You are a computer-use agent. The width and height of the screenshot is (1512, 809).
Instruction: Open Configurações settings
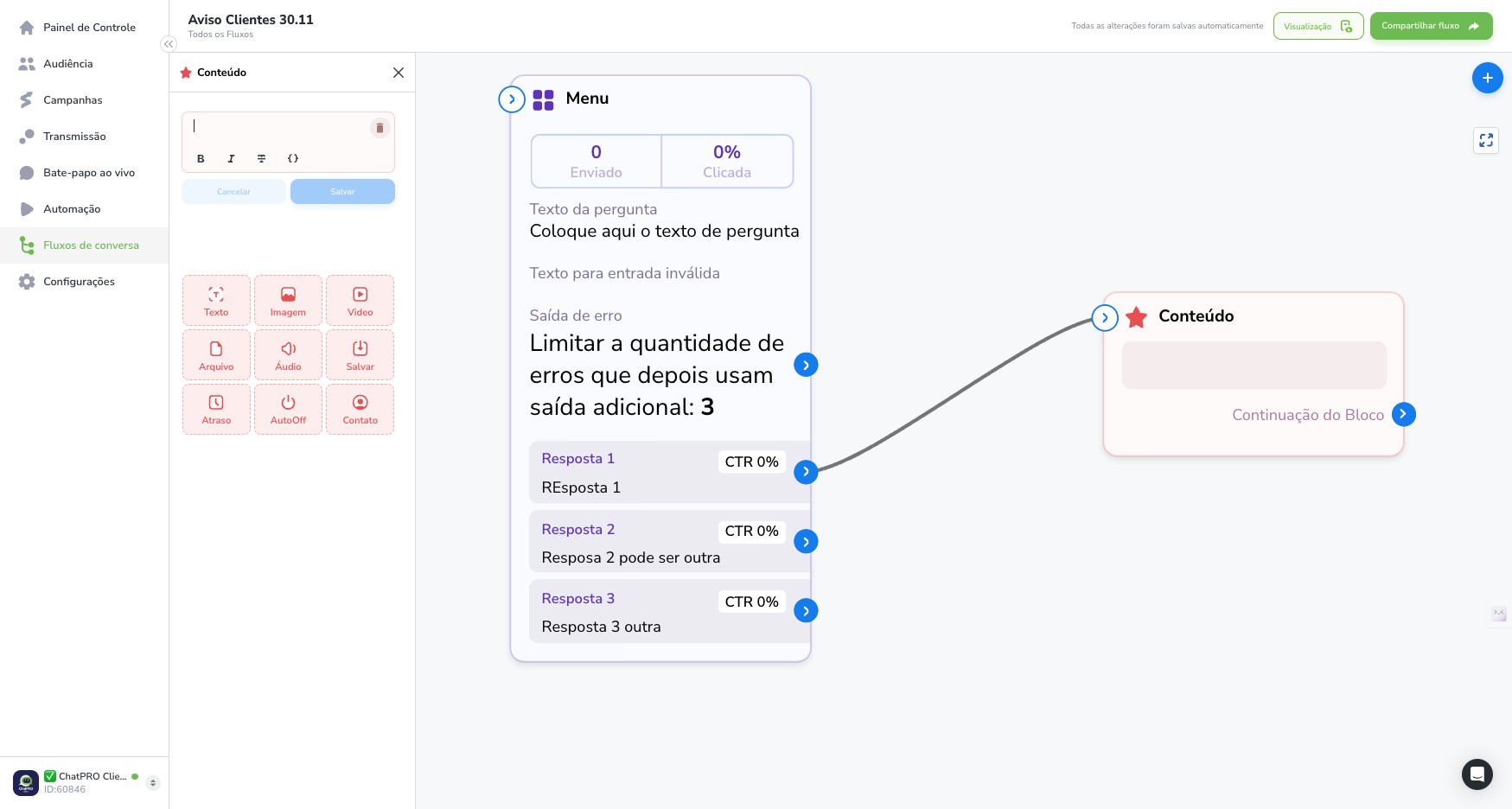pyautogui.click(x=84, y=282)
